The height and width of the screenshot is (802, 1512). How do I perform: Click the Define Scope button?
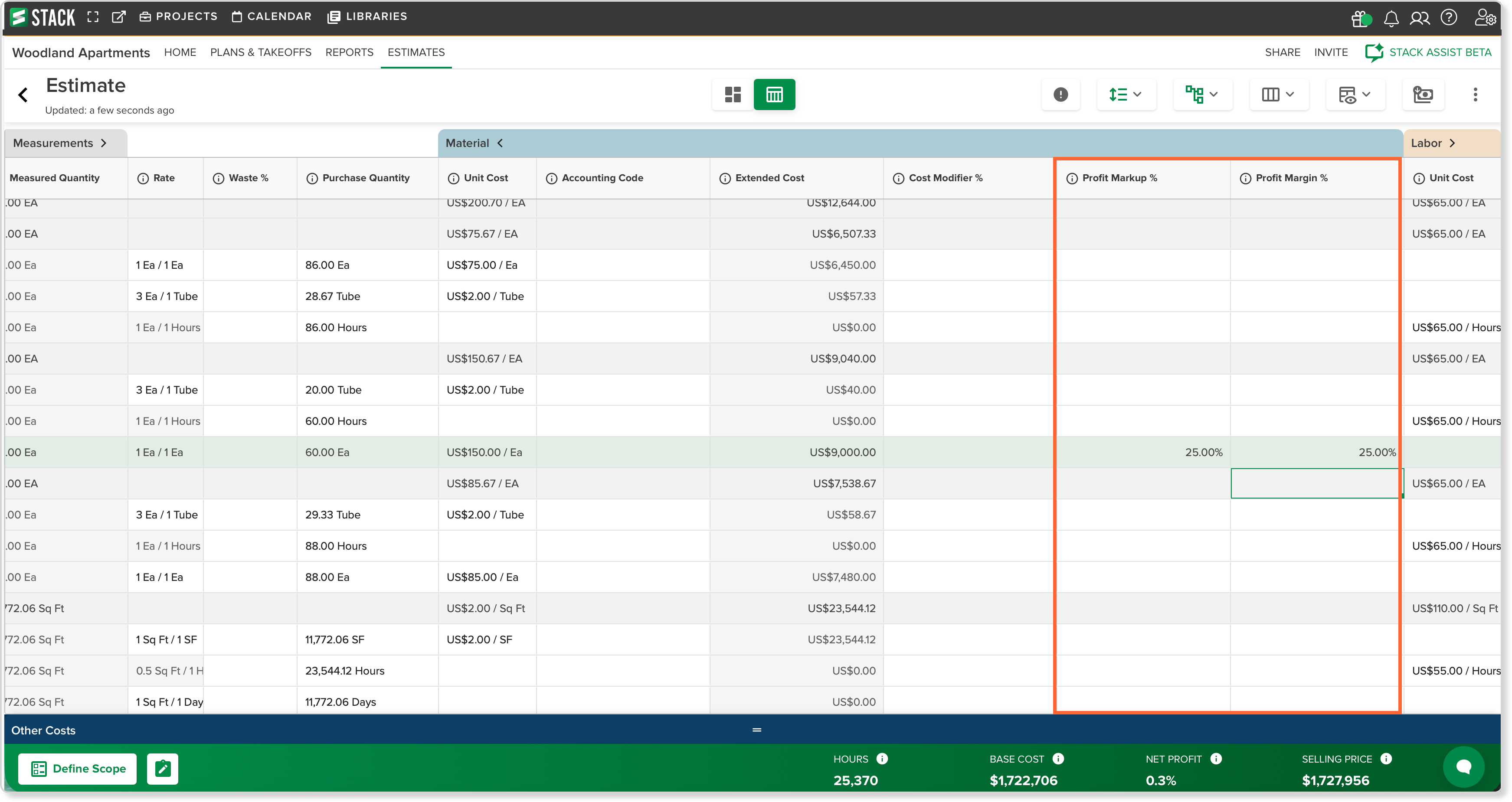pos(78,769)
